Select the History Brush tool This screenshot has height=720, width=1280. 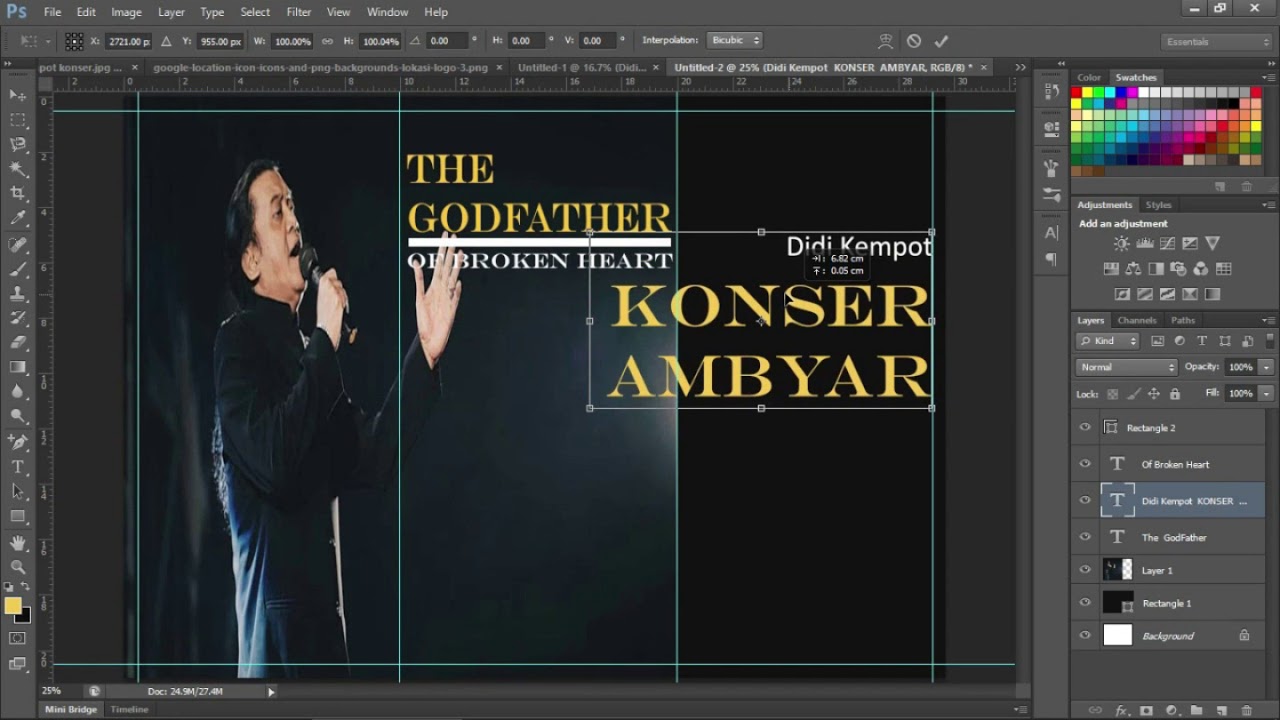18,318
